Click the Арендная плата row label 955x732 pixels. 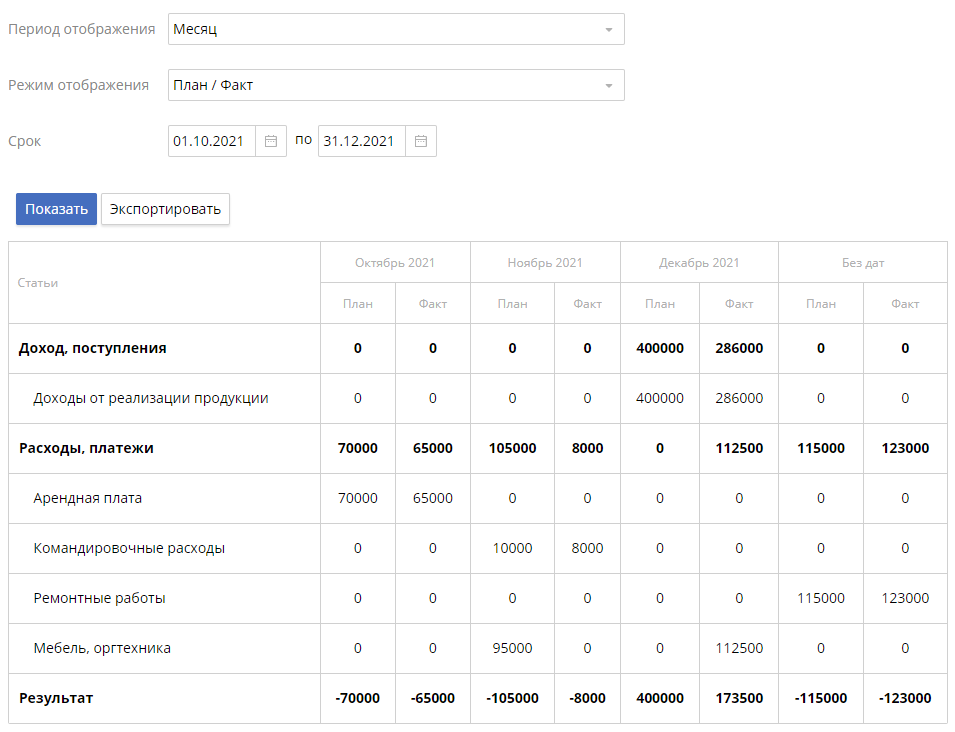tap(88, 499)
